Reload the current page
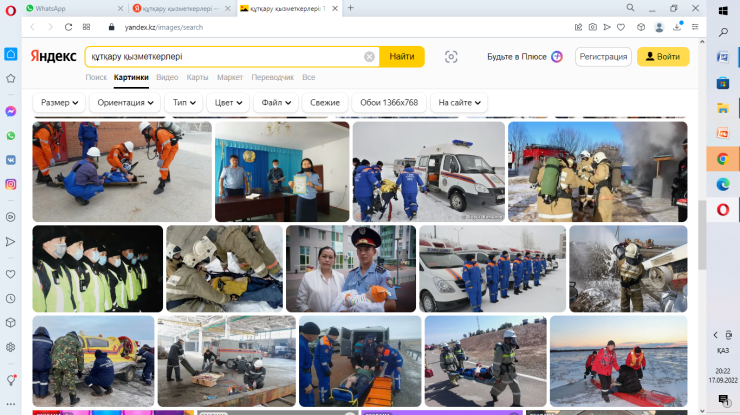The width and height of the screenshot is (740, 415). click(x=68, y=27)
